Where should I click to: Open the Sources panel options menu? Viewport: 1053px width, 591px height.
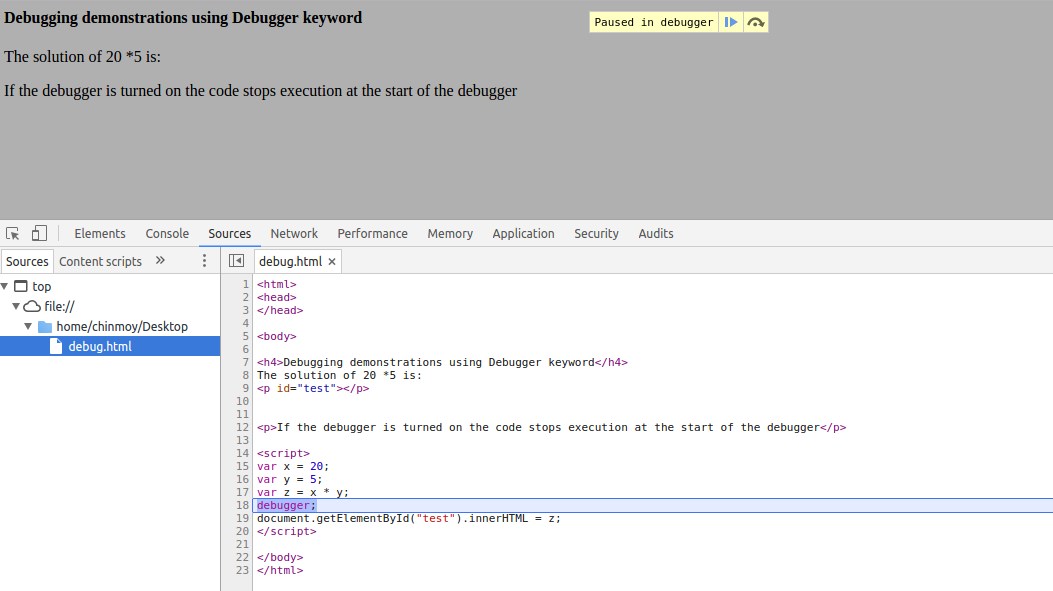coord(204,260)
